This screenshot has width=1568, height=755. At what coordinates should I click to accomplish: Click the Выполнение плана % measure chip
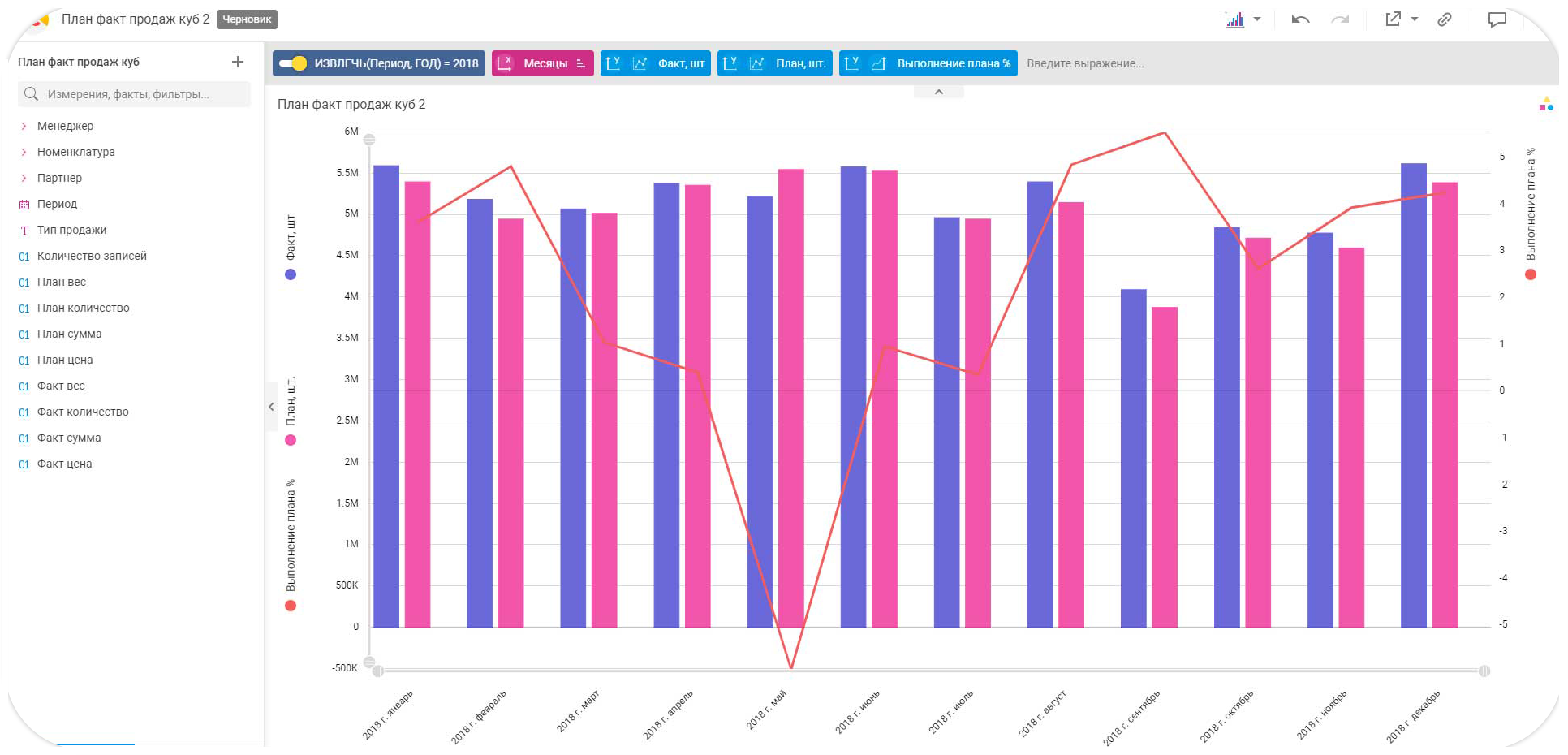(x=928, y=63)
